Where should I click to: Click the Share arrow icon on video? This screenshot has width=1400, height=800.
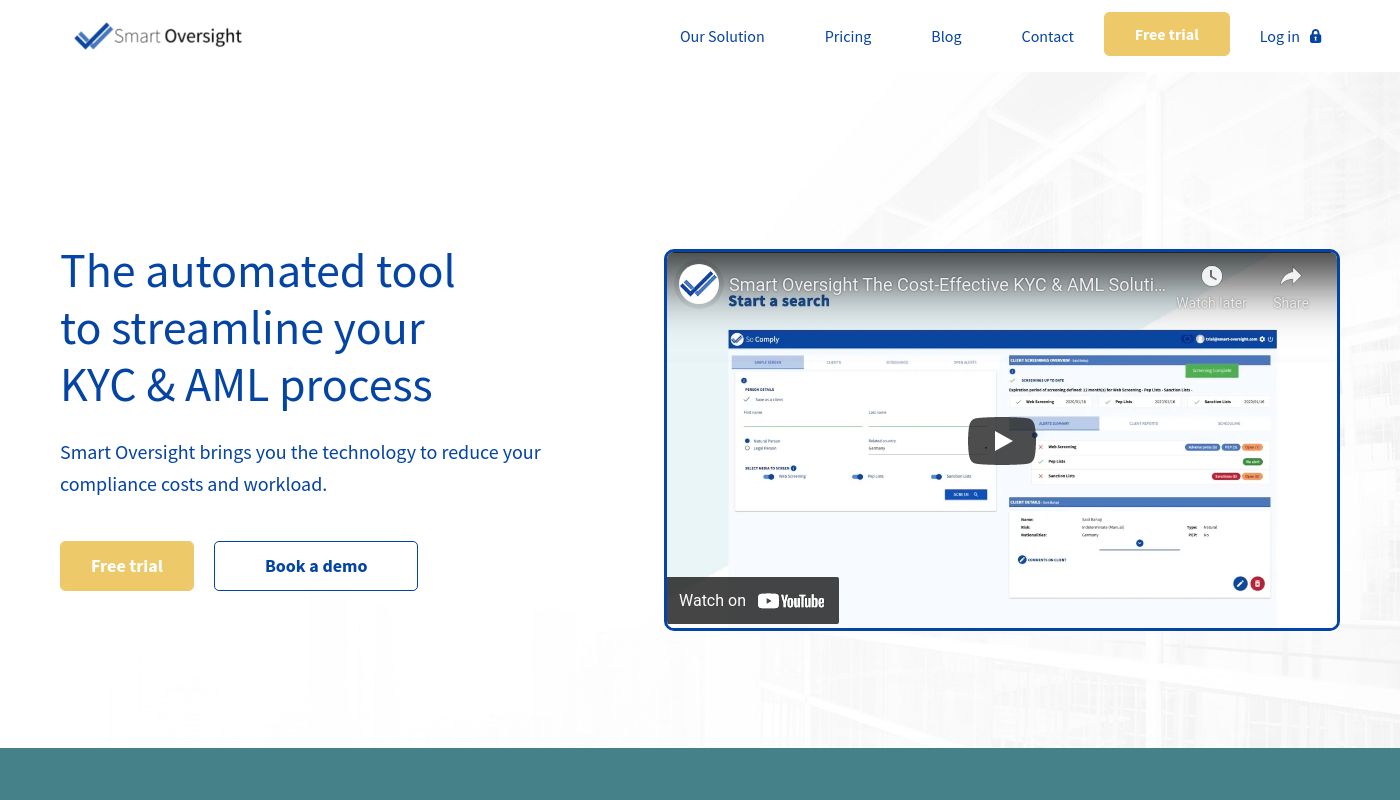pos(1291,276)
